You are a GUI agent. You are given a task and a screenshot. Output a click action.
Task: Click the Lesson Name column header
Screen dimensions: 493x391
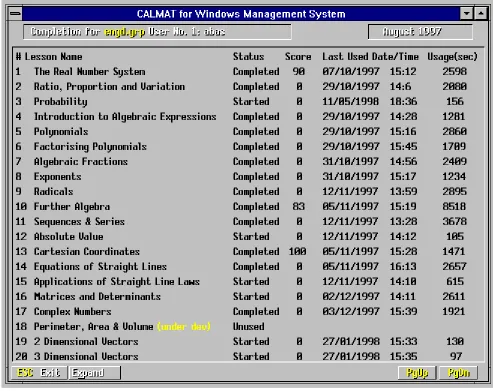click(53, 57)
